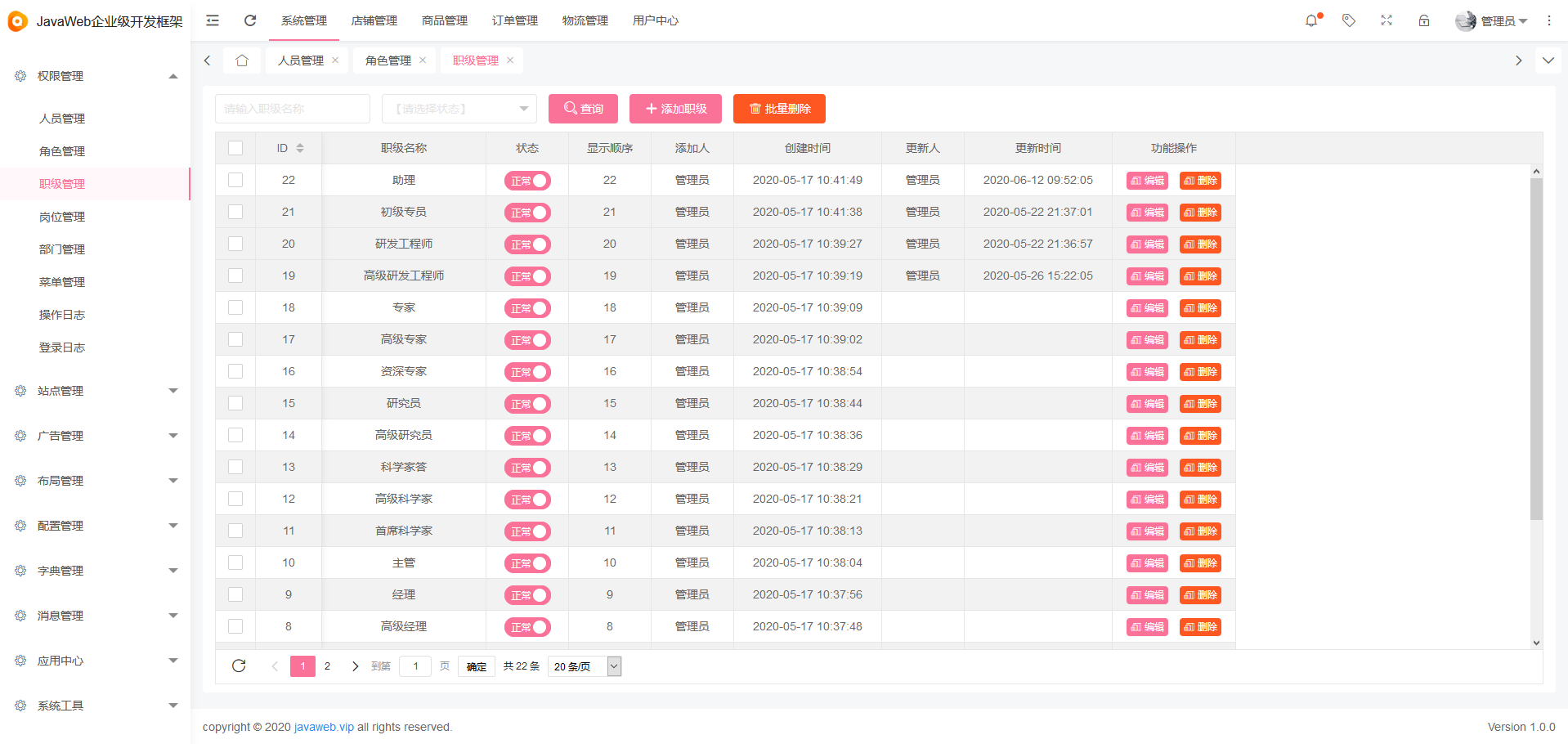Screen dimensions: 1568x744
Task: Reload the table with the refresh icon near pagination
Action: pos(238,666)
